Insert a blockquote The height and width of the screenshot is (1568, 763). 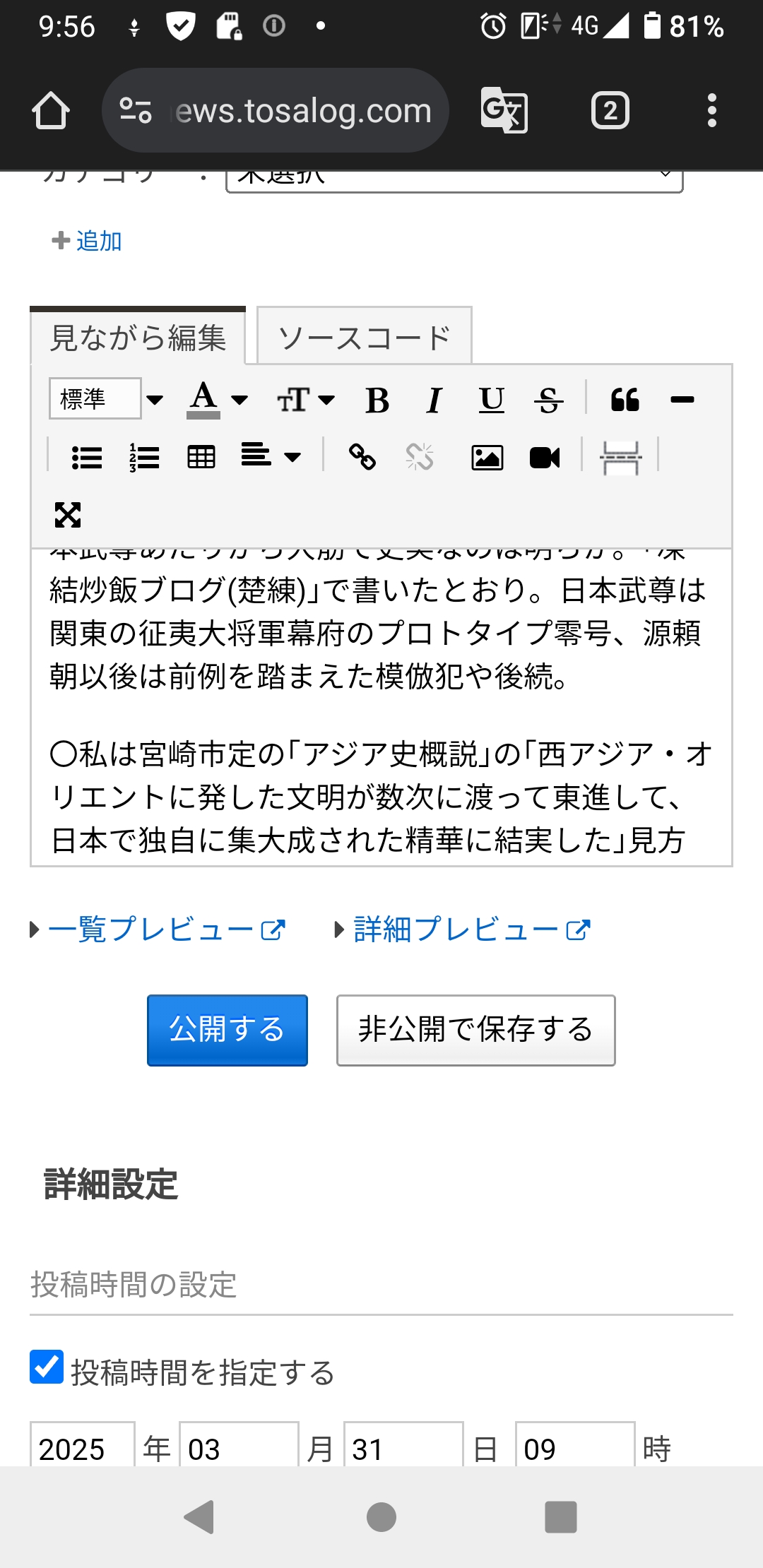pos(625,400)
